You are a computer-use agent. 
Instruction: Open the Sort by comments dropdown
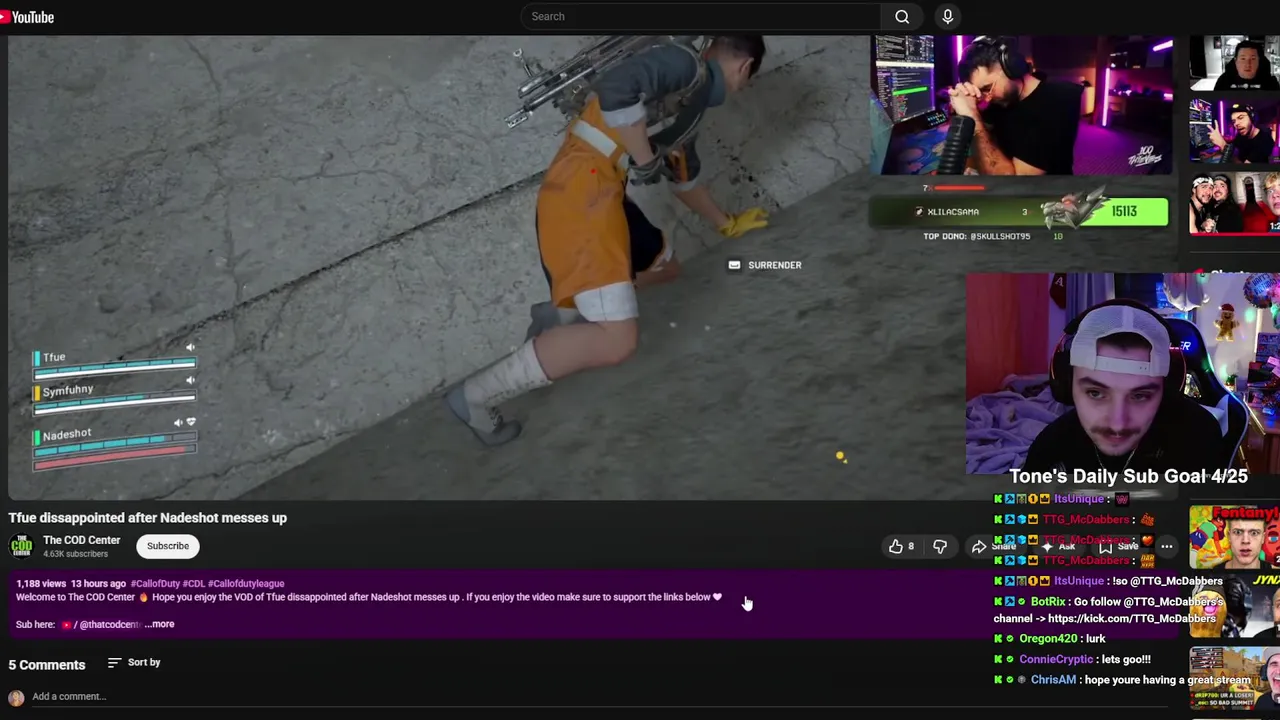134,662
